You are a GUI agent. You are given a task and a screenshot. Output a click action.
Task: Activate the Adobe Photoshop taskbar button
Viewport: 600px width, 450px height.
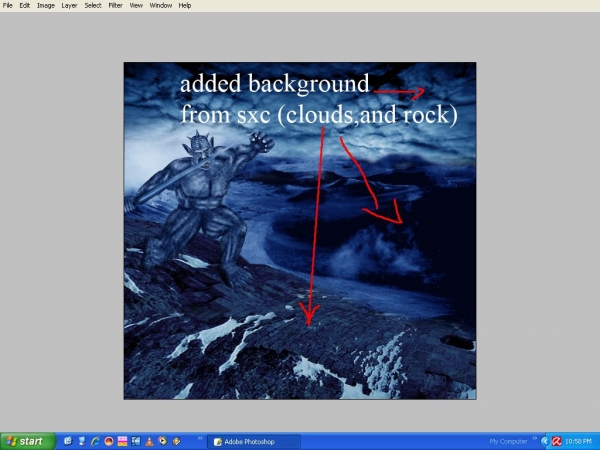click(x=253, y=442)
